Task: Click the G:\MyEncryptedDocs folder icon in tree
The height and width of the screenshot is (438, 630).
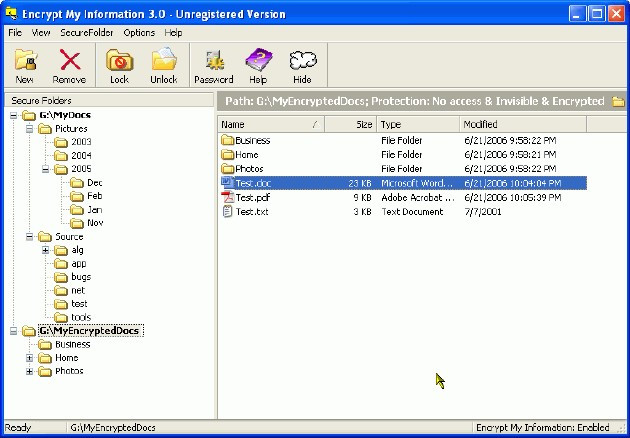Action: point(29,331)
